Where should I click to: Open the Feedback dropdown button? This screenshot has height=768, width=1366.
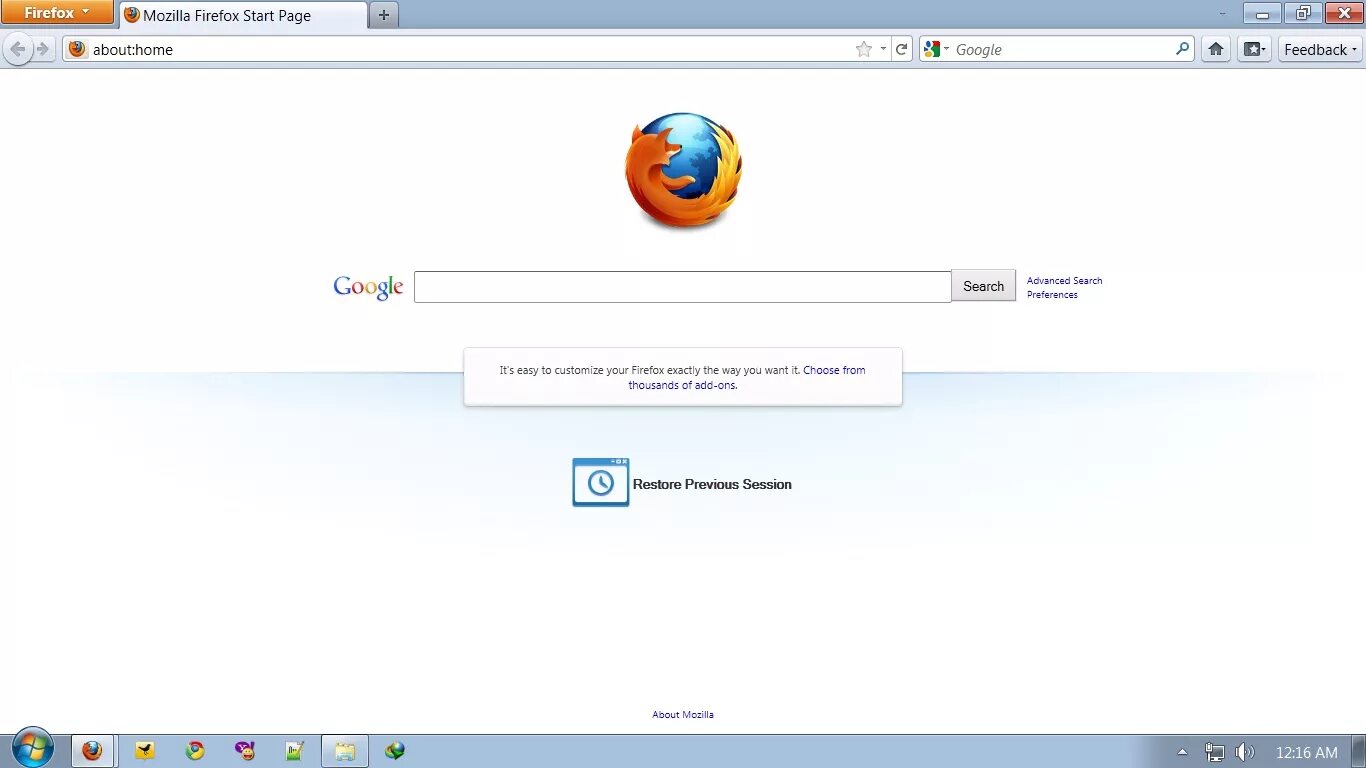tap(1321, 49)
